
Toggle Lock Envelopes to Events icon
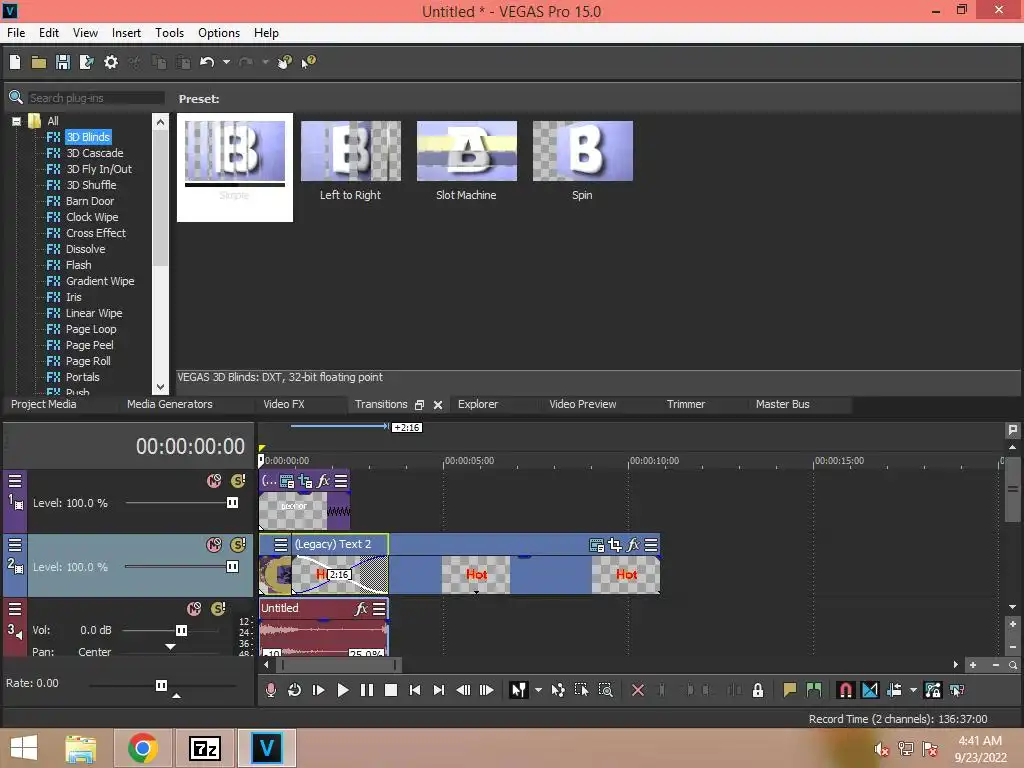click(933, 690)
